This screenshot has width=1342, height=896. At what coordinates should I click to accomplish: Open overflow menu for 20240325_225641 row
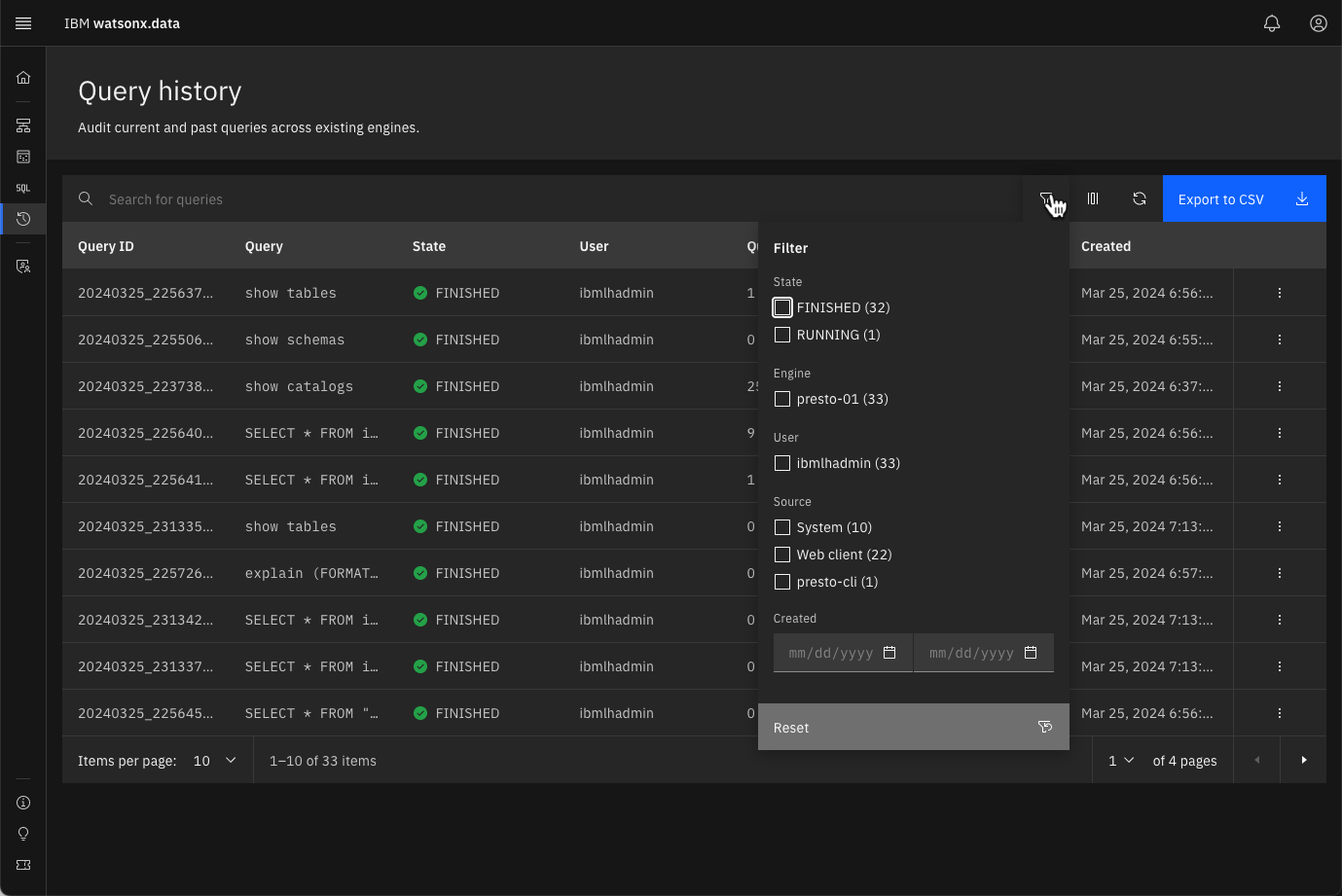(x=1280, y=480)
